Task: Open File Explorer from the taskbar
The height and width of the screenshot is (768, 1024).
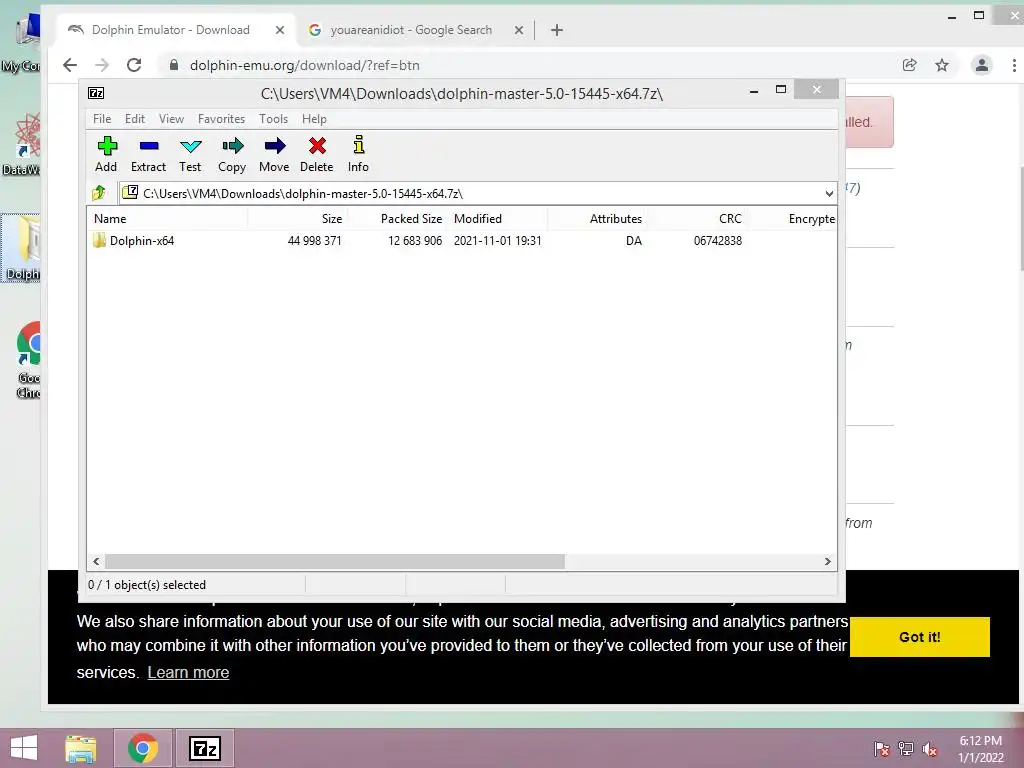Action: click(x=81, y=748)
